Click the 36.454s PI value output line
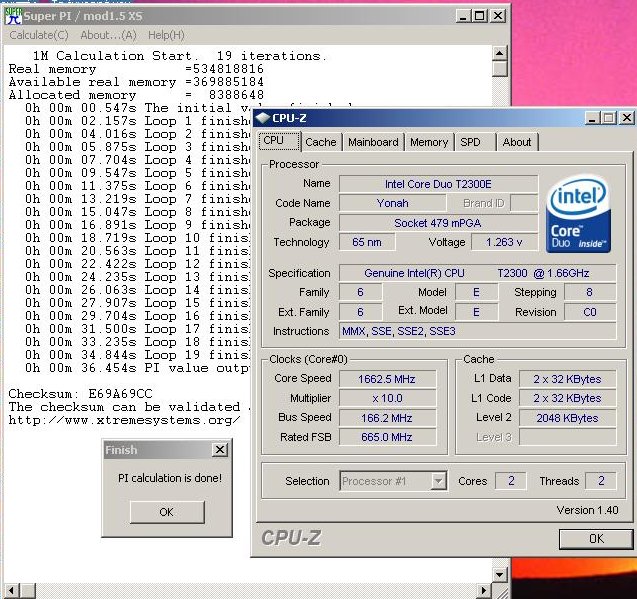Viewport: 637px width, 599px height. click(x=138, y=368)
